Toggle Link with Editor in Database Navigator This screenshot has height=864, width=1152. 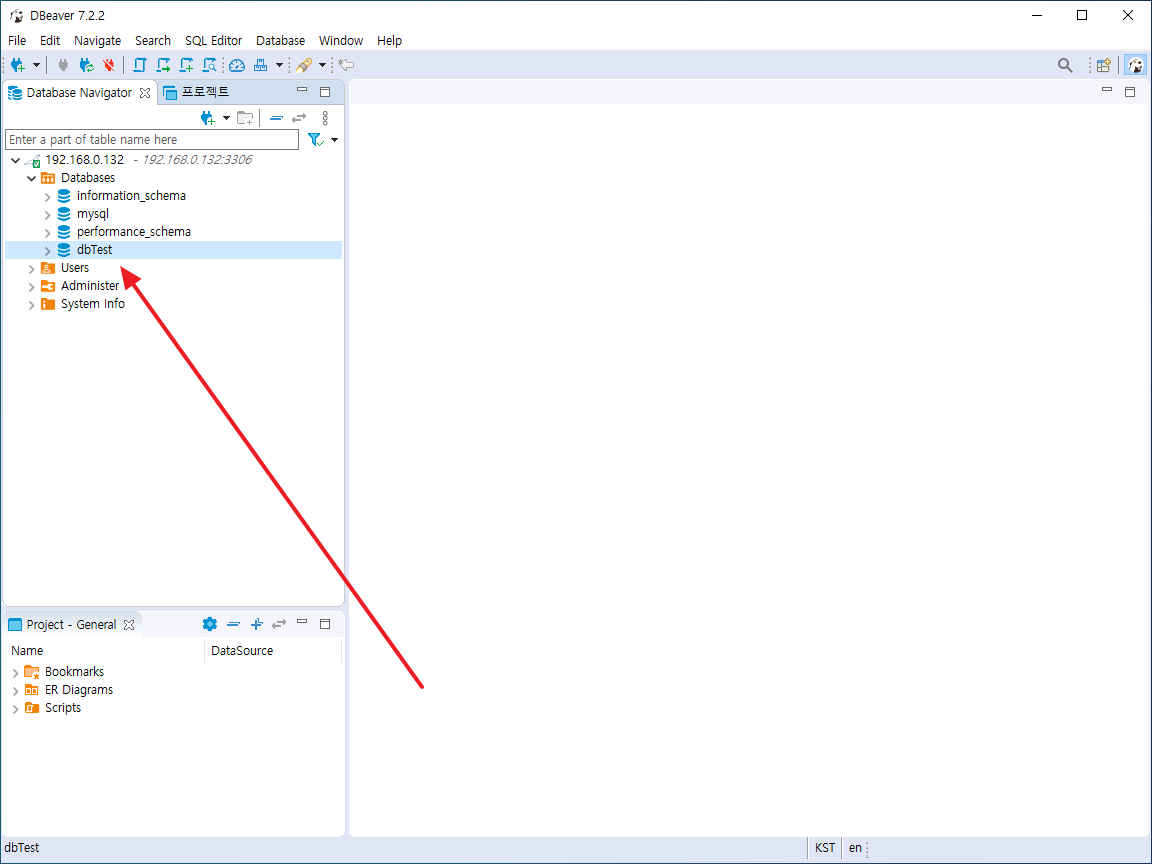coord(299,118)
